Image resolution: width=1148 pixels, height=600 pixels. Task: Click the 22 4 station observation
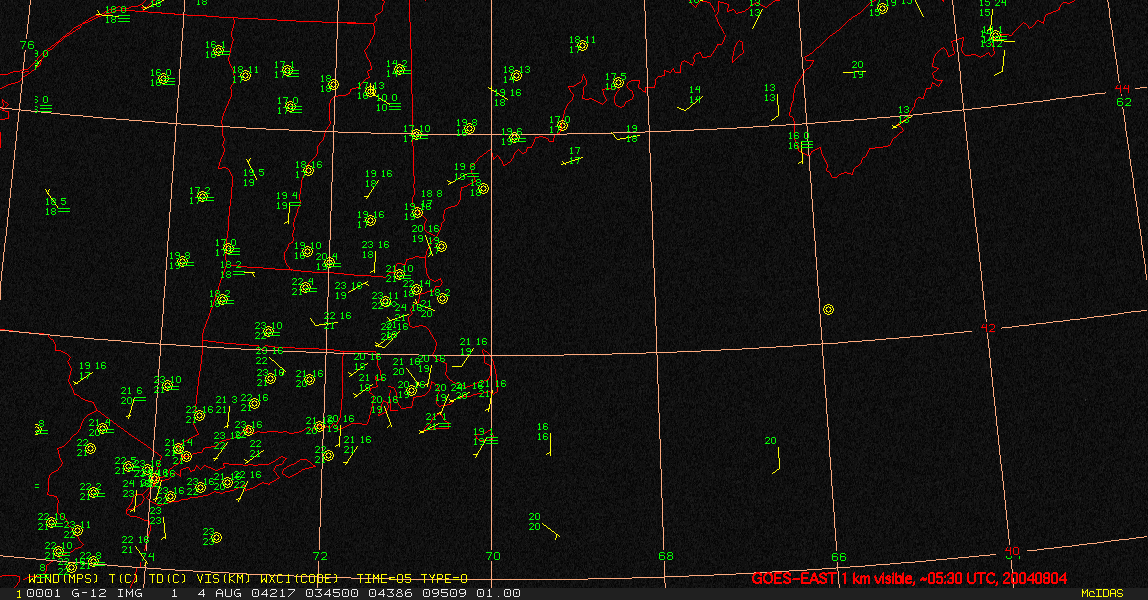[x=303, y=287]
